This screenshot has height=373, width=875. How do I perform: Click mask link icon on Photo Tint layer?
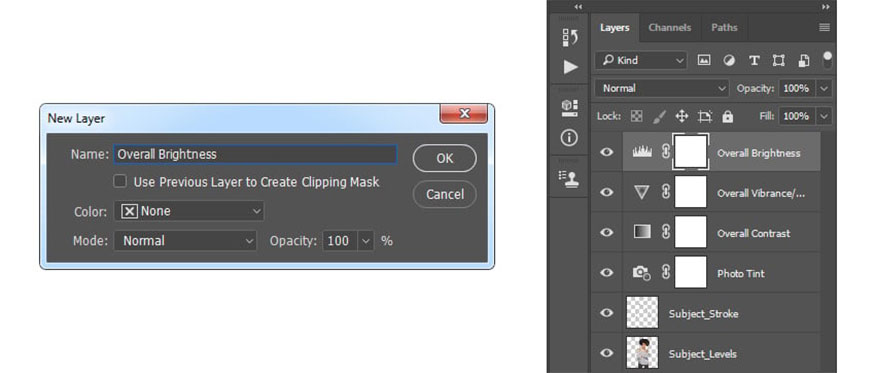click(x=665, y=272)
